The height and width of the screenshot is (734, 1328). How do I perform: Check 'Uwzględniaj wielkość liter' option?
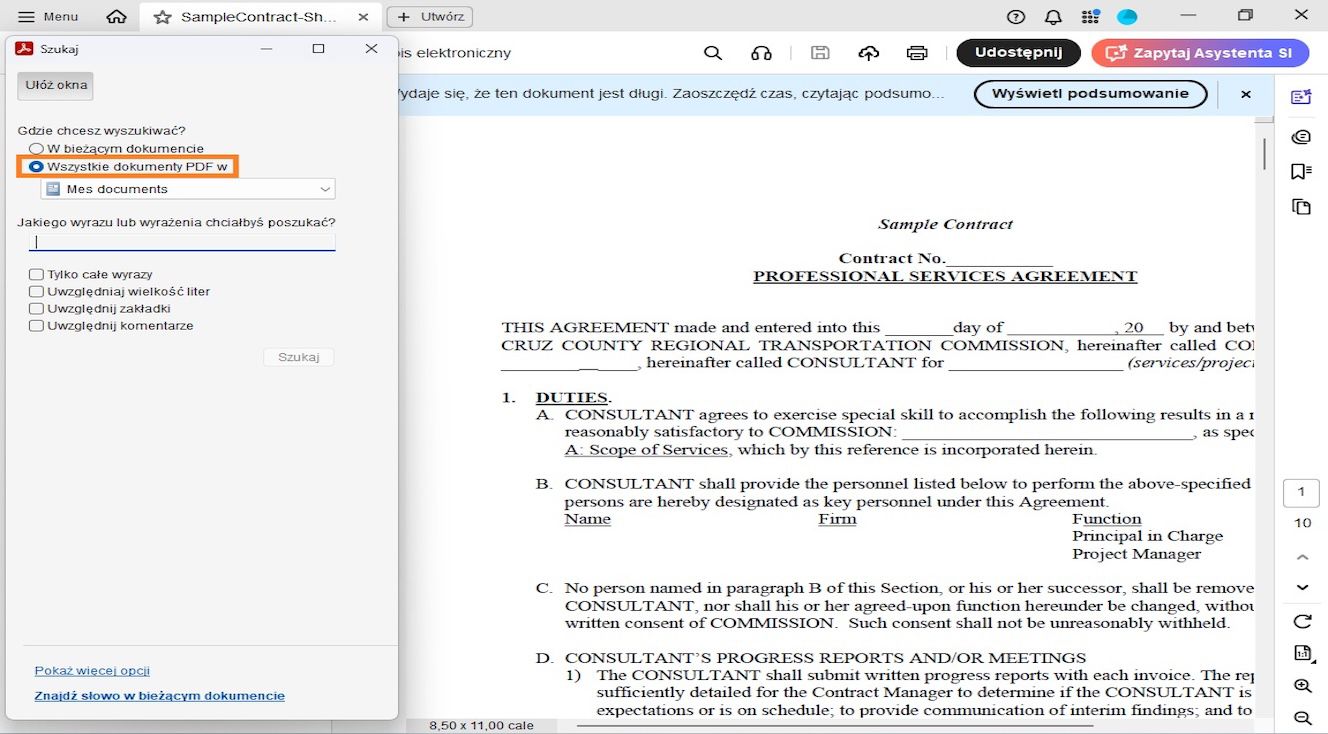[36, 290]
